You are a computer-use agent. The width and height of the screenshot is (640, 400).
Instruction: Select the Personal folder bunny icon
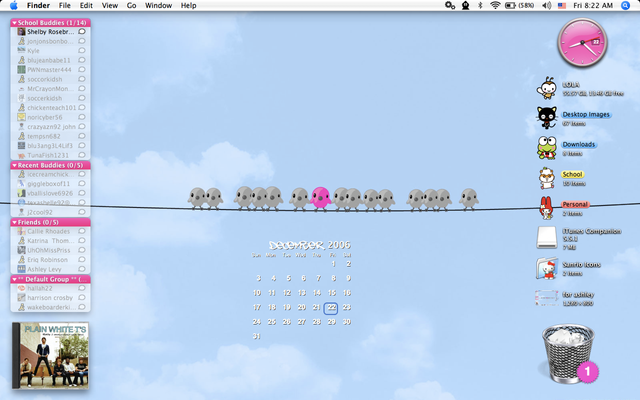(x=547, y=208)
